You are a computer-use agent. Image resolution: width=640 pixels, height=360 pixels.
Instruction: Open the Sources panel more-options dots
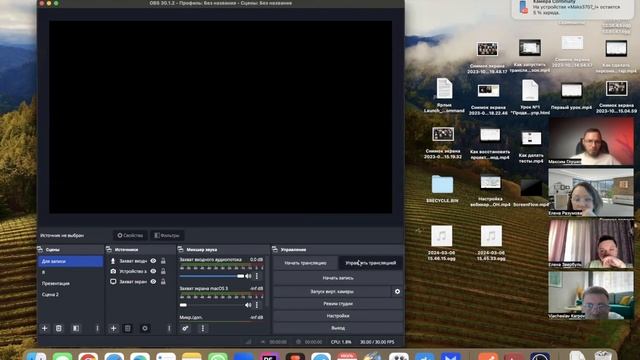[x=169, y=328]
